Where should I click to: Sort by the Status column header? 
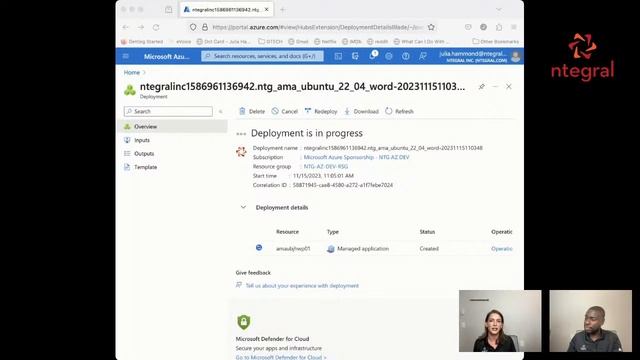point(427,232)
